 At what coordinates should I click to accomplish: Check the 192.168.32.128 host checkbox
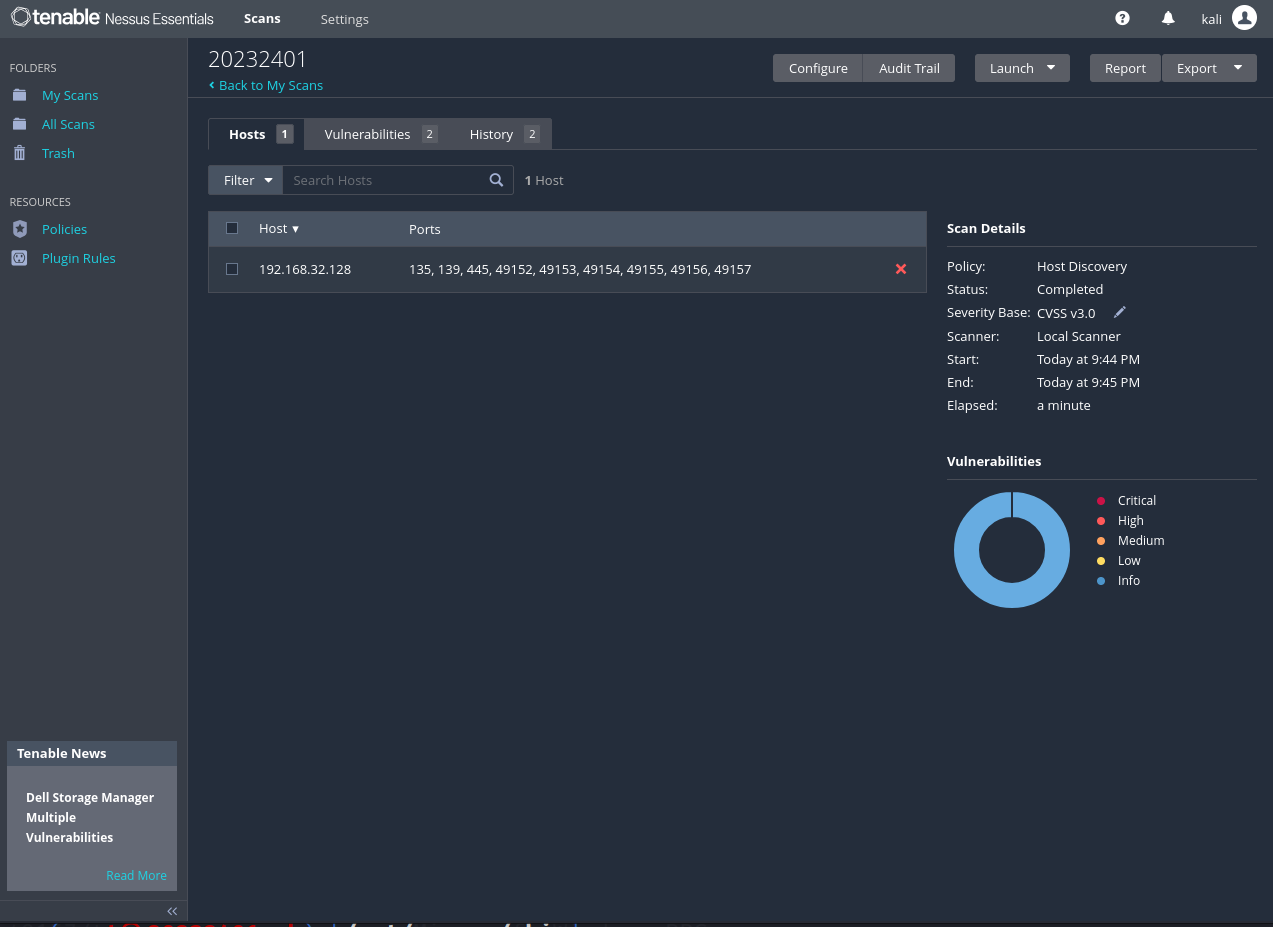coord(232,269)
